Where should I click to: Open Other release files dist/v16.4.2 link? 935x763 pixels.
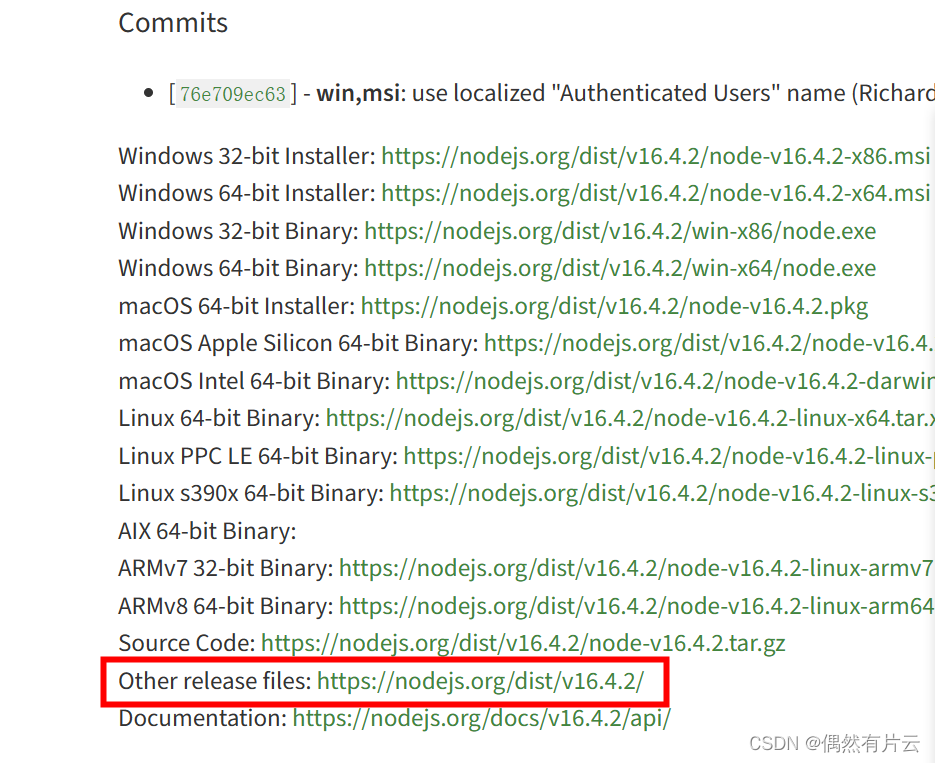[481, 681]
